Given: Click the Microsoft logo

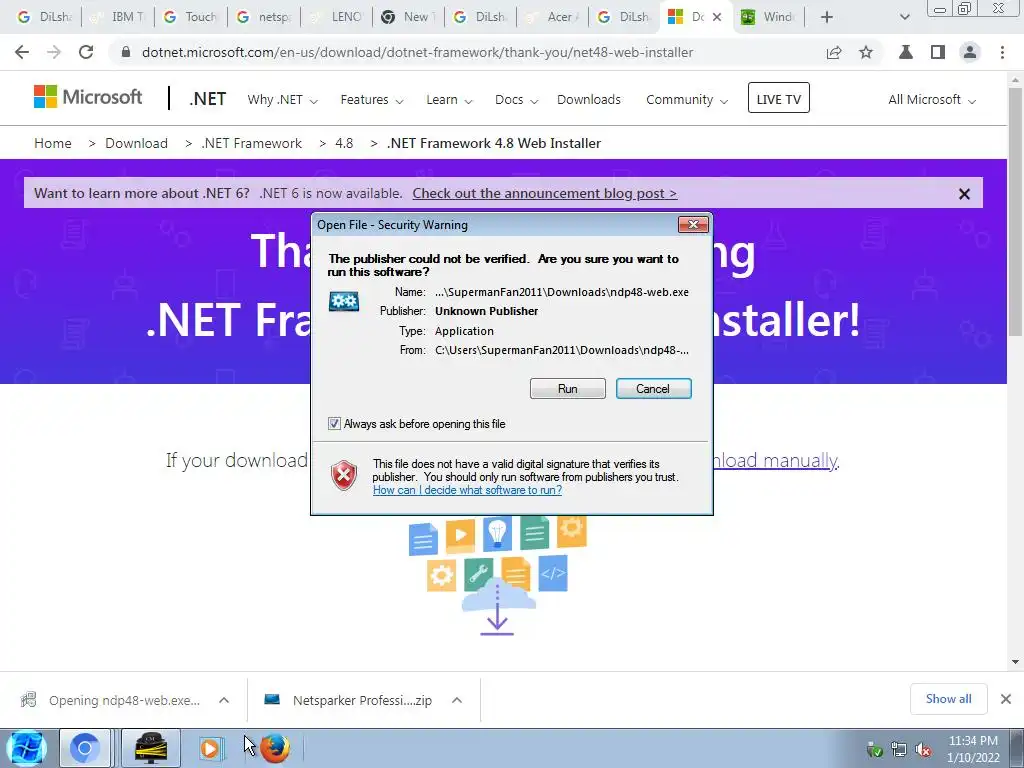Looking at the screenshot, I should point(88,97).
